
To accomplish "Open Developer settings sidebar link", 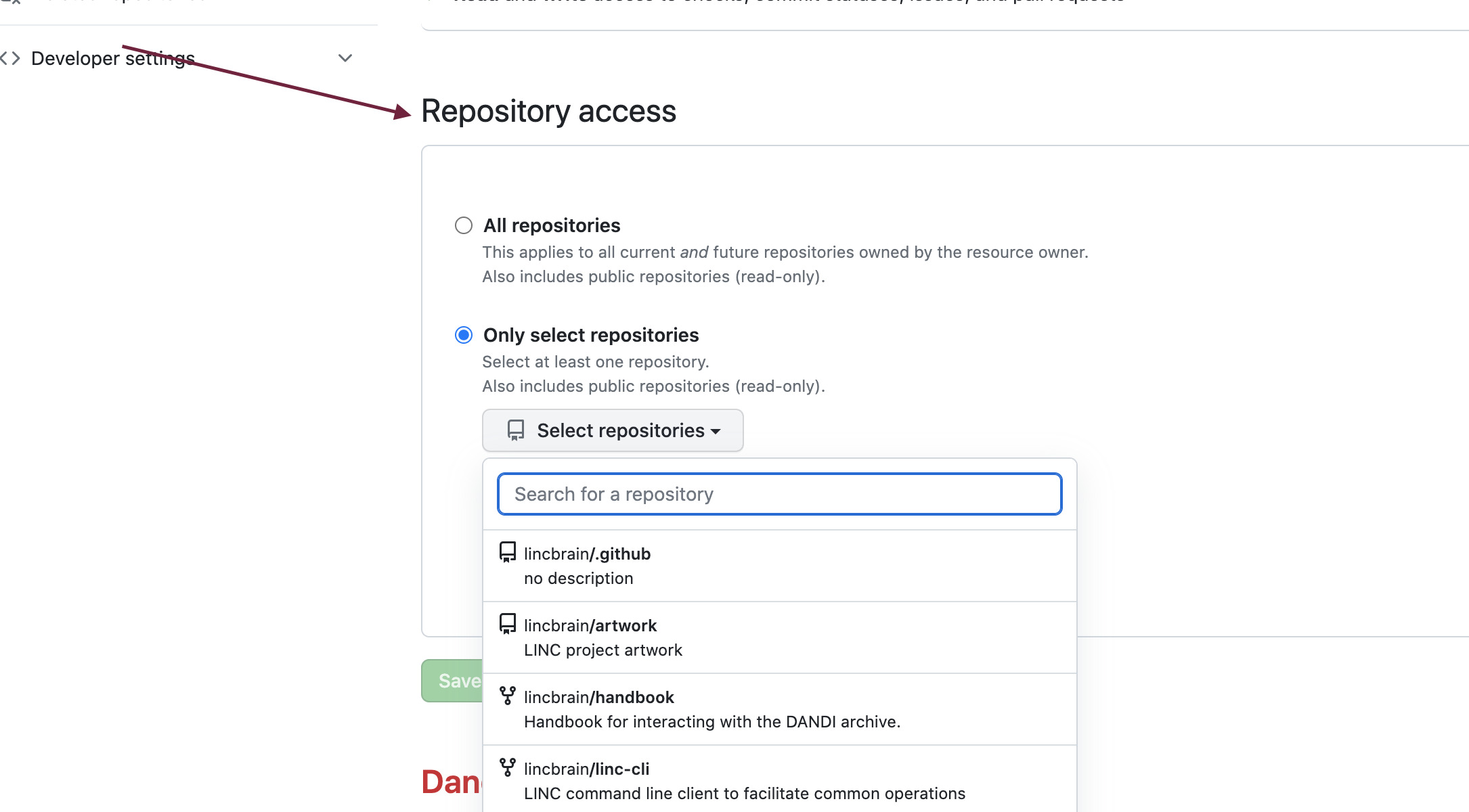I will click(113, 58).
